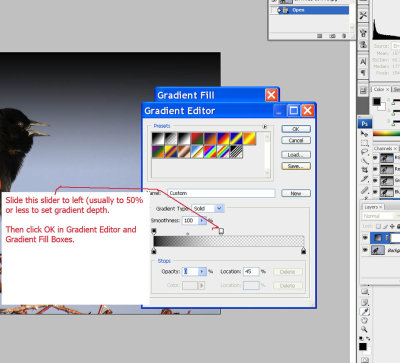Click the Quick Mask mode icon
This screenshot has height=363, width=400.
click(365, 360)
